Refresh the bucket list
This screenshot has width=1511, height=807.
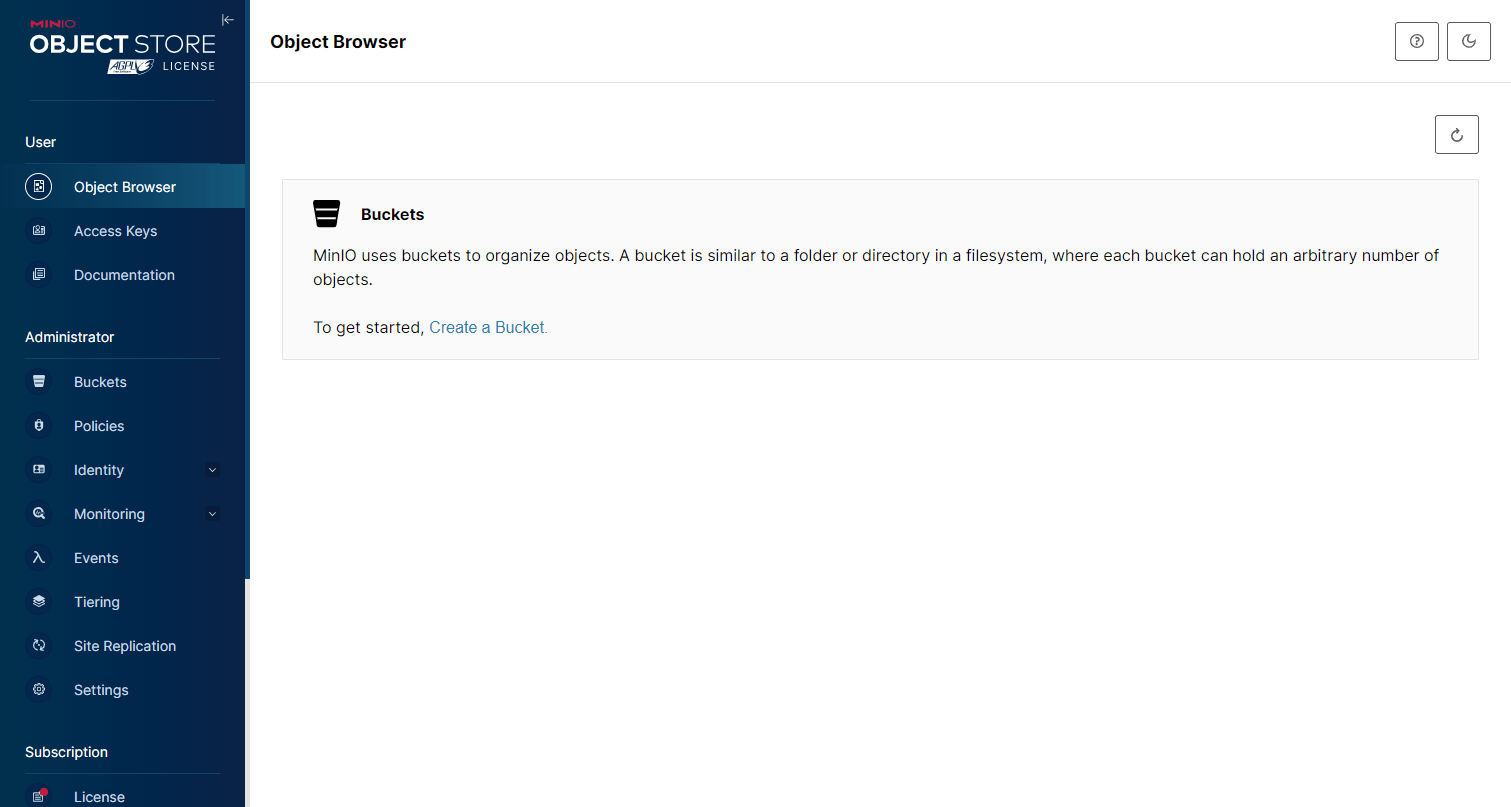[x=1456, y=134]
